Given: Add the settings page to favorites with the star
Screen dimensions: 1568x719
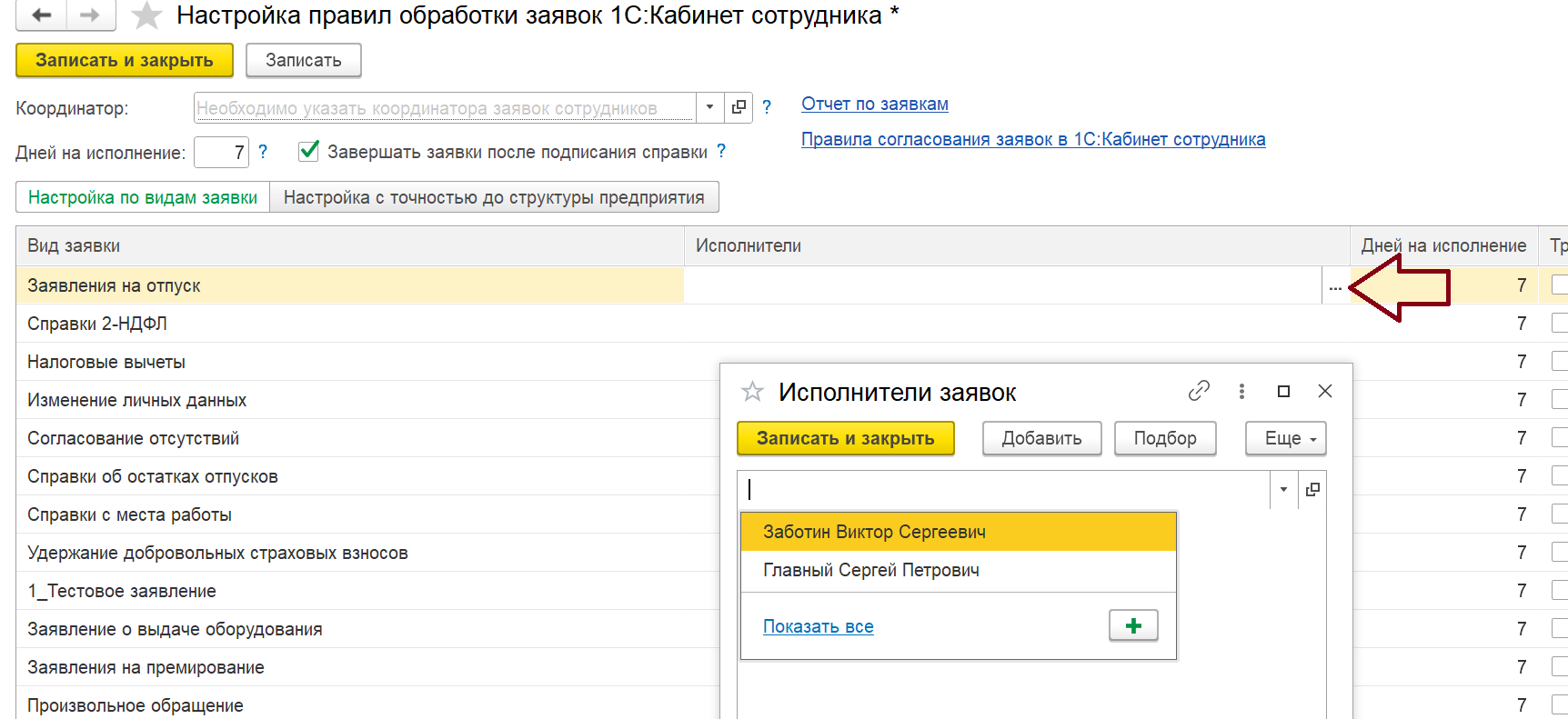Looking at the screenshot, I should (146, 16).
